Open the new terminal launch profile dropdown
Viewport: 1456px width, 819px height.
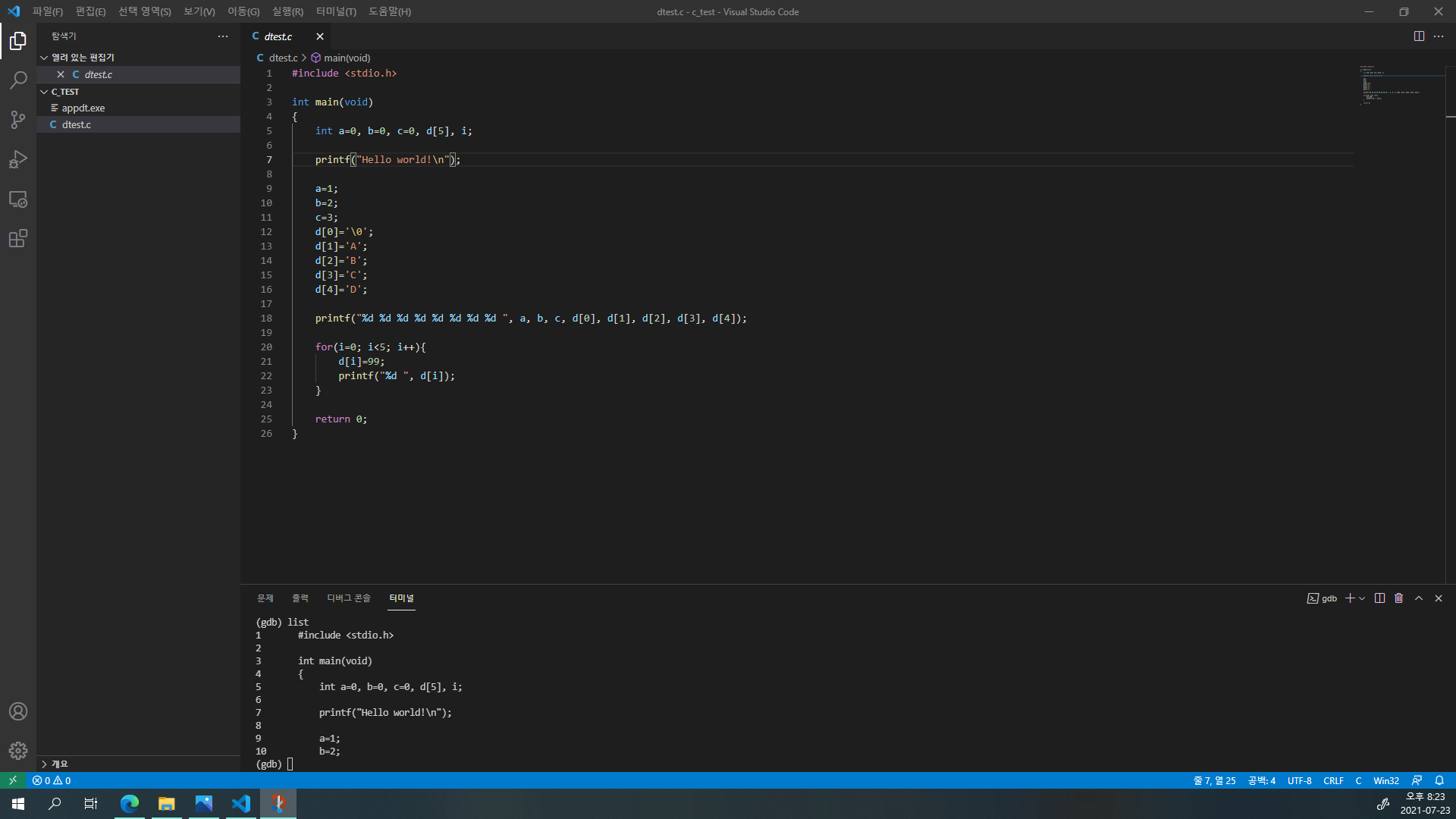1362,598
